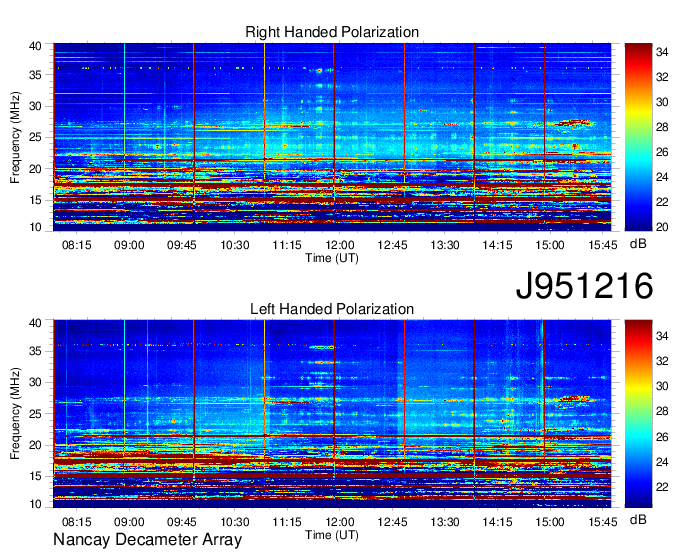Click 20 dB value on Right Handed colorbar
Viewport: 680px width, 552px height.
pos(662,227)
